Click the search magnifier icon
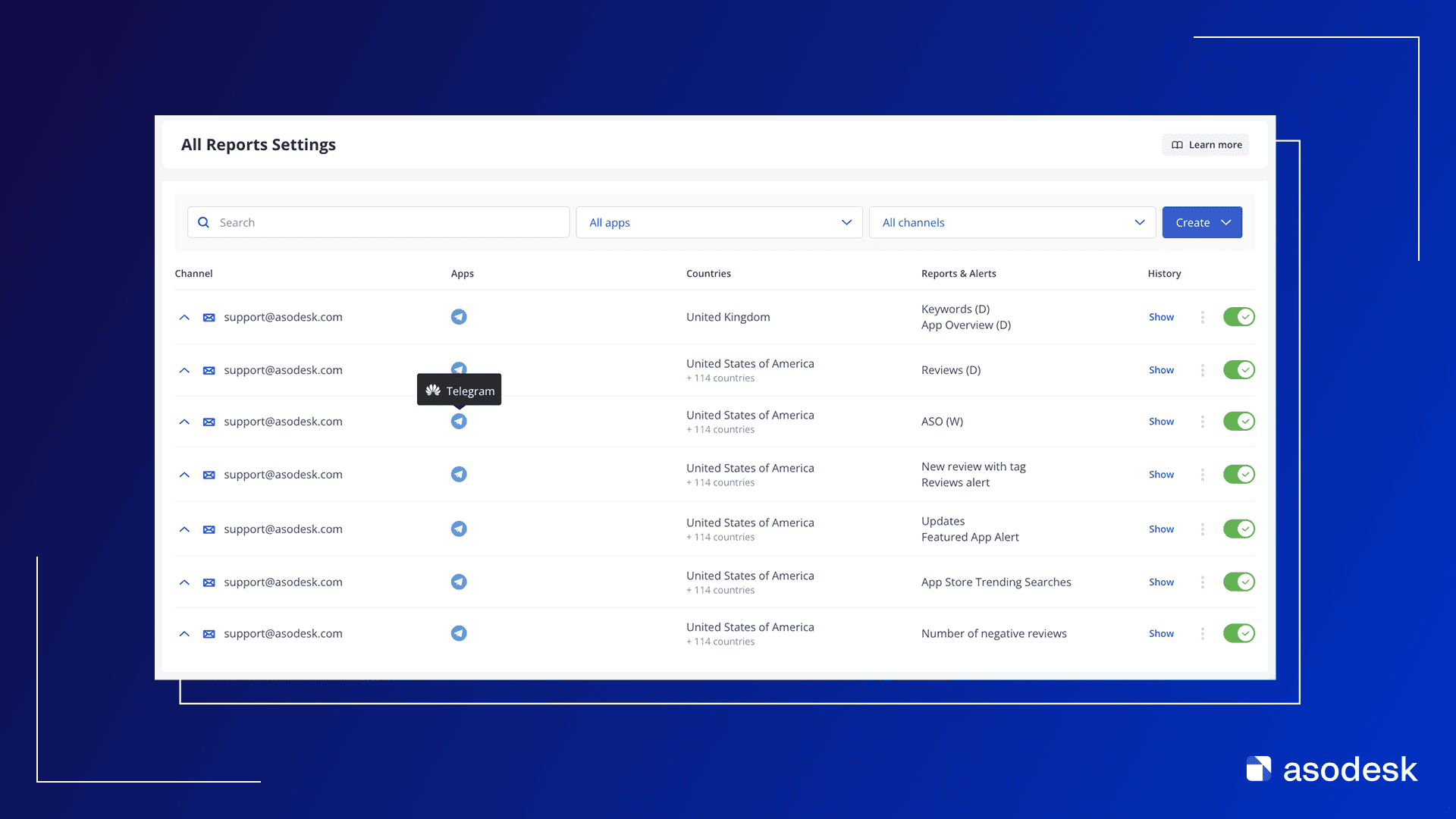Screen dimensions: 1456x819 pyautogui.click(x=203, y=222)
